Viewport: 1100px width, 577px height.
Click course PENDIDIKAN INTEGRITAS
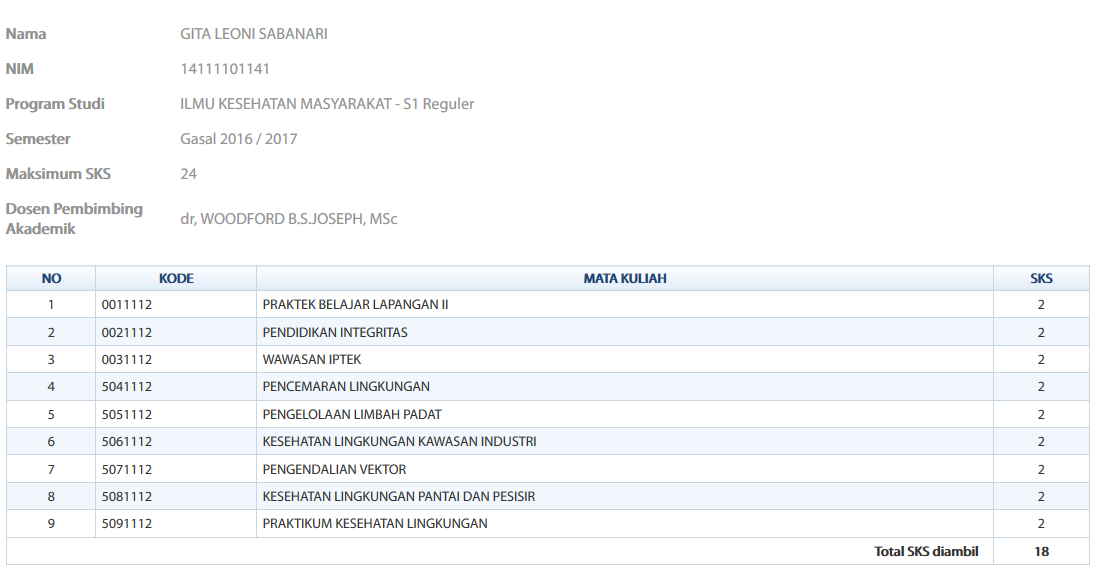335,332
